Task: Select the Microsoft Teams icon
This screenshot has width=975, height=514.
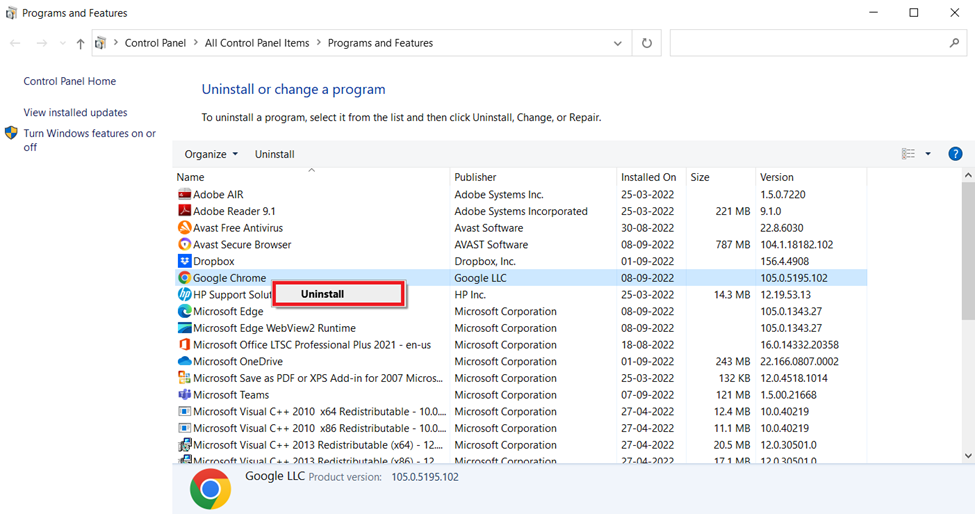Action: coord(184,395)
